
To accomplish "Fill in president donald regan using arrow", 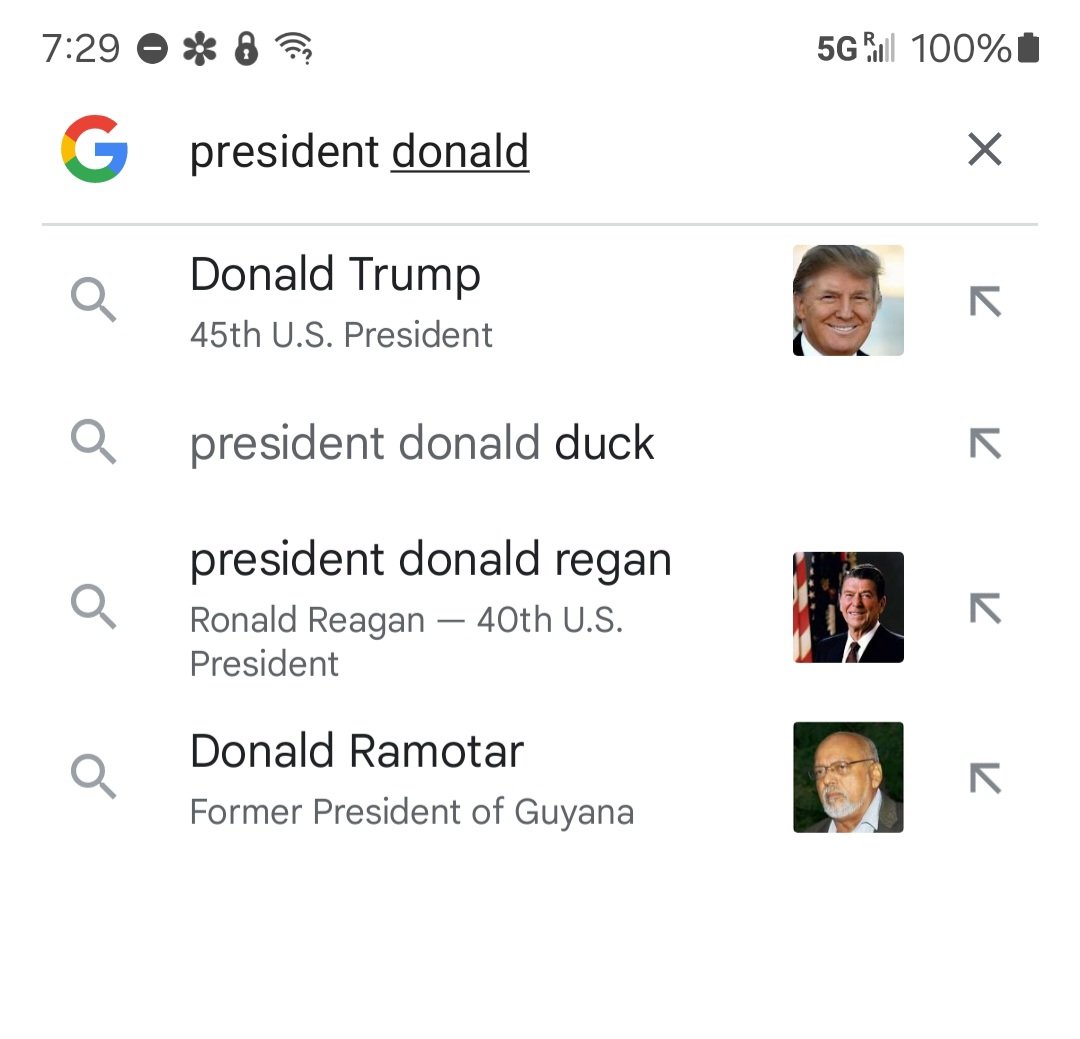I will (x=985, y=608).
